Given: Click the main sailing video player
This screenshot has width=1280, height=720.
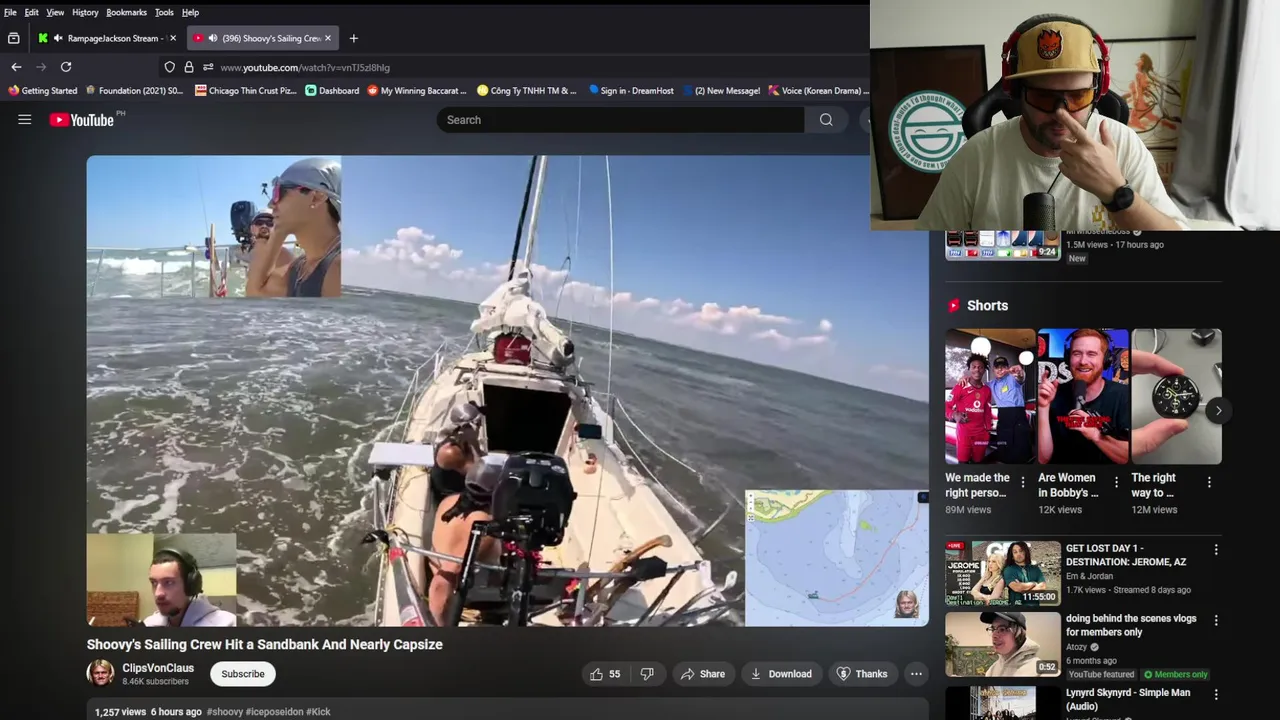Looking at the screenshot, I should click(508, 391).
